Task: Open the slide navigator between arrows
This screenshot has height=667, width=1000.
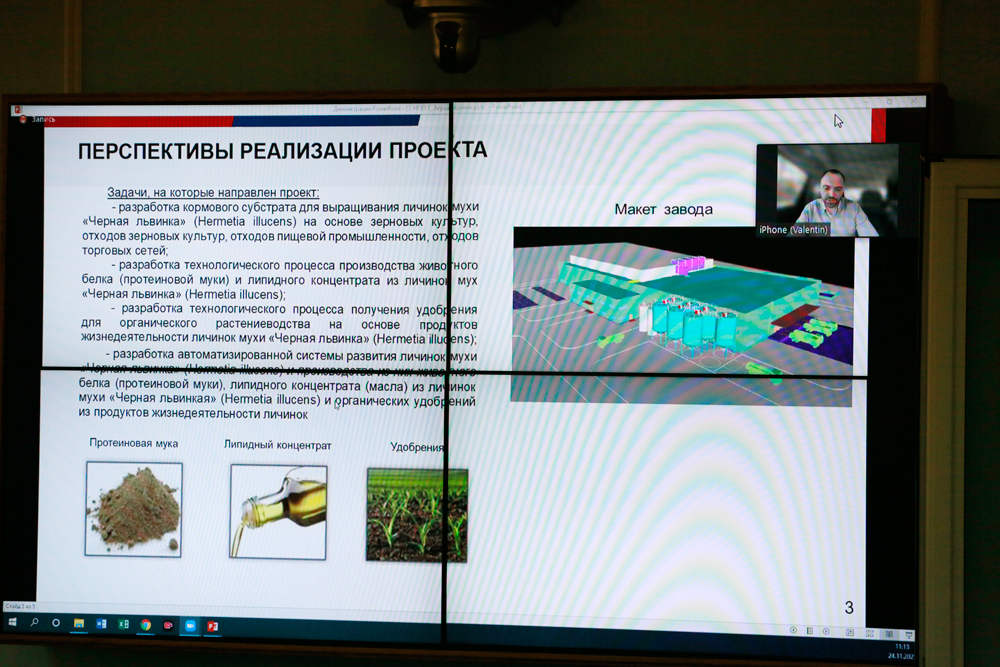Action: [808, 631]
